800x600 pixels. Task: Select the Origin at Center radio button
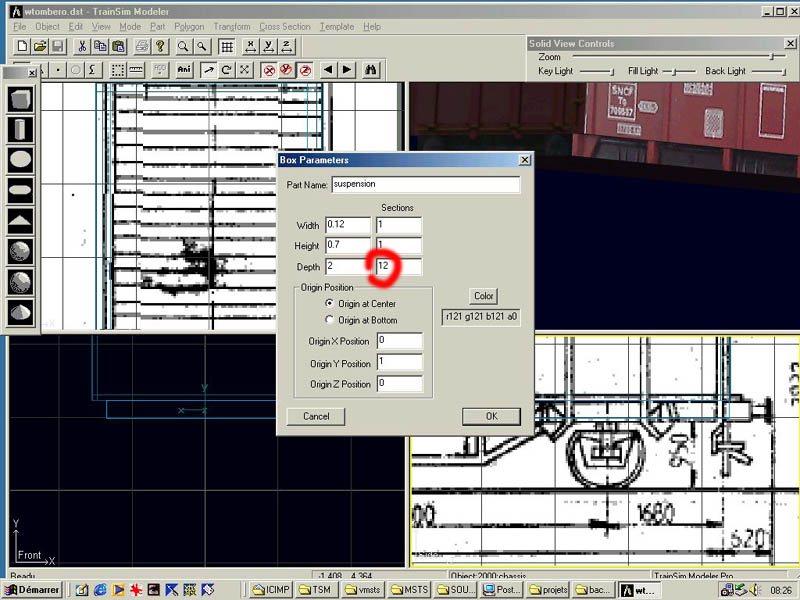331,303
